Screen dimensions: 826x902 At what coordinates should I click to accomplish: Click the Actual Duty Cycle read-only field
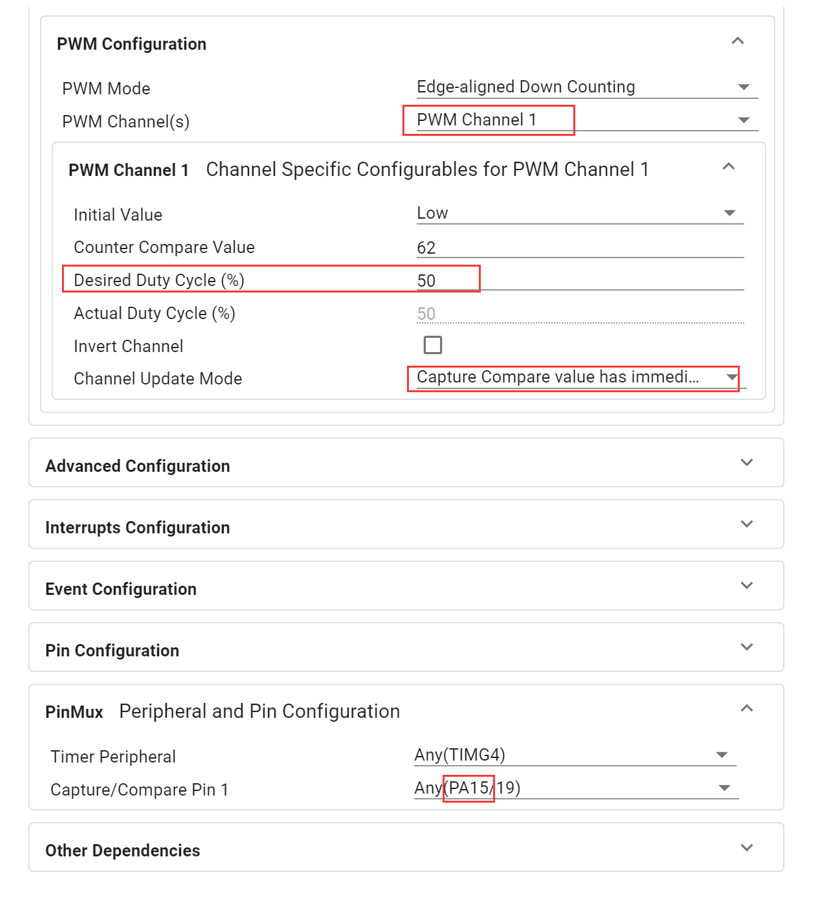580,314
